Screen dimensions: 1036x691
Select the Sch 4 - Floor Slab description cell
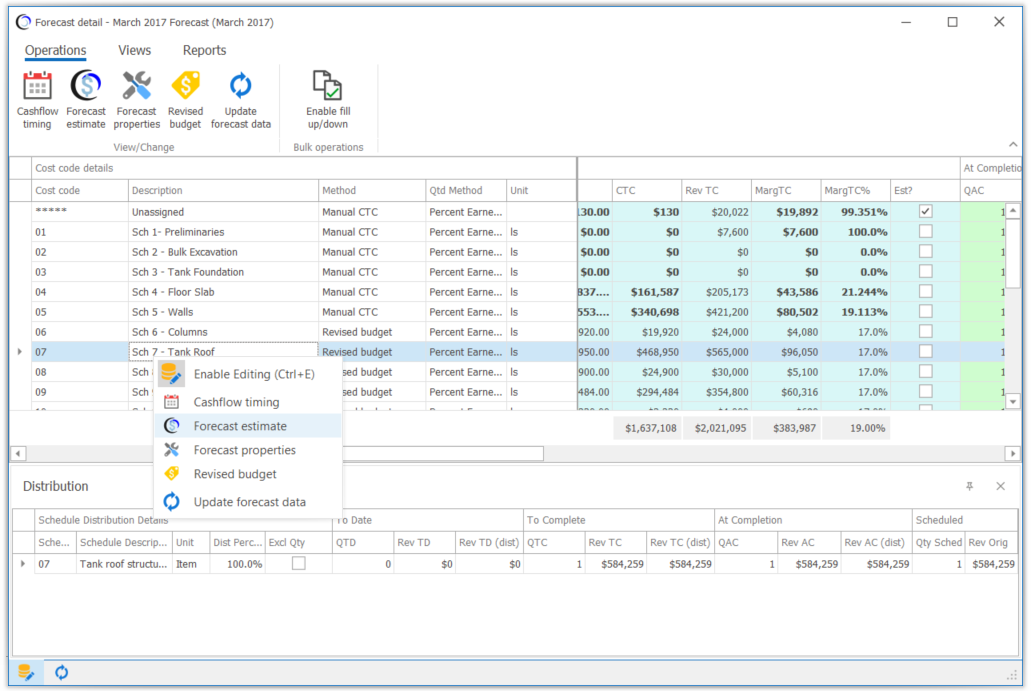pyautogui.click(x=223, y=292)
